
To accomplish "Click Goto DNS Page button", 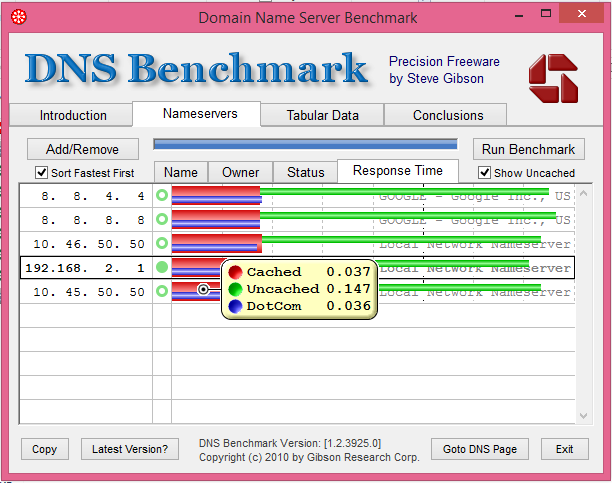I will (x=480, y=449).
